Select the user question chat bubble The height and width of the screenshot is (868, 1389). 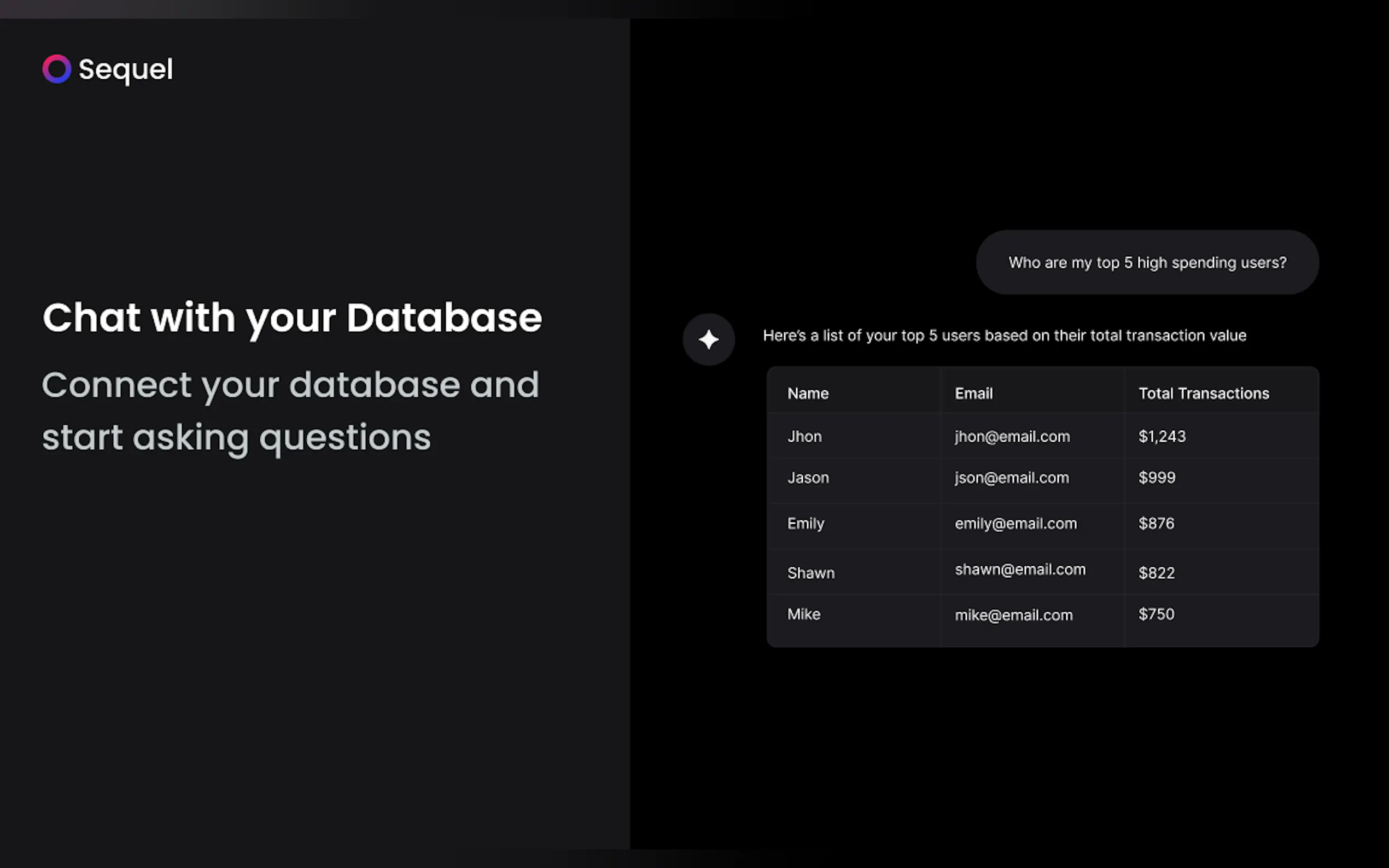click(x=1147, y=262)
